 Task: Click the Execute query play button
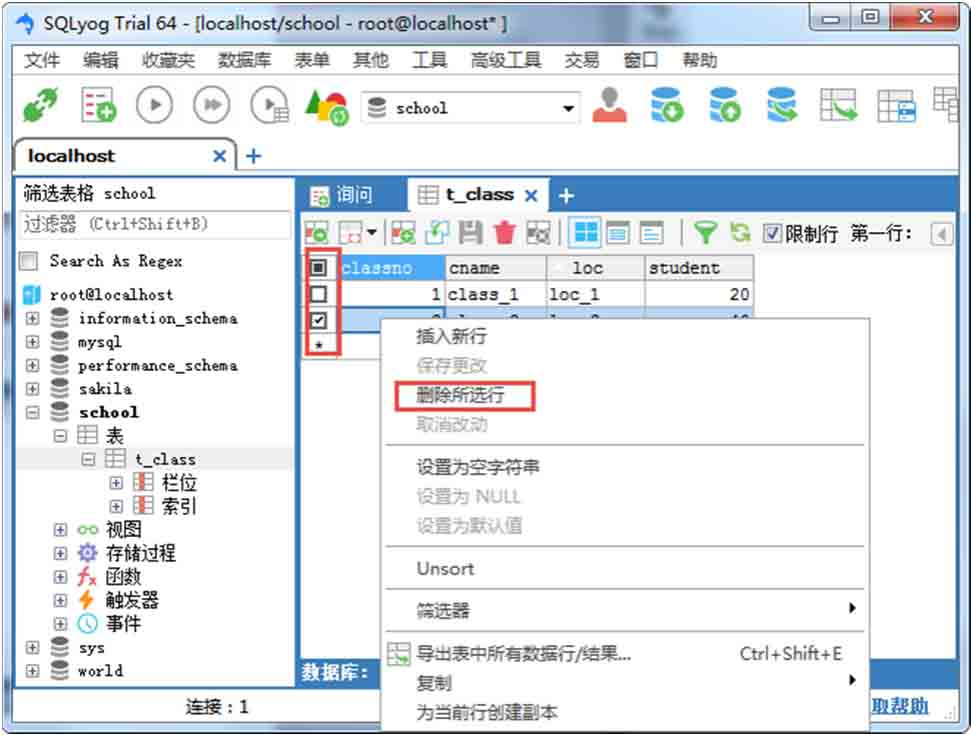154,105
